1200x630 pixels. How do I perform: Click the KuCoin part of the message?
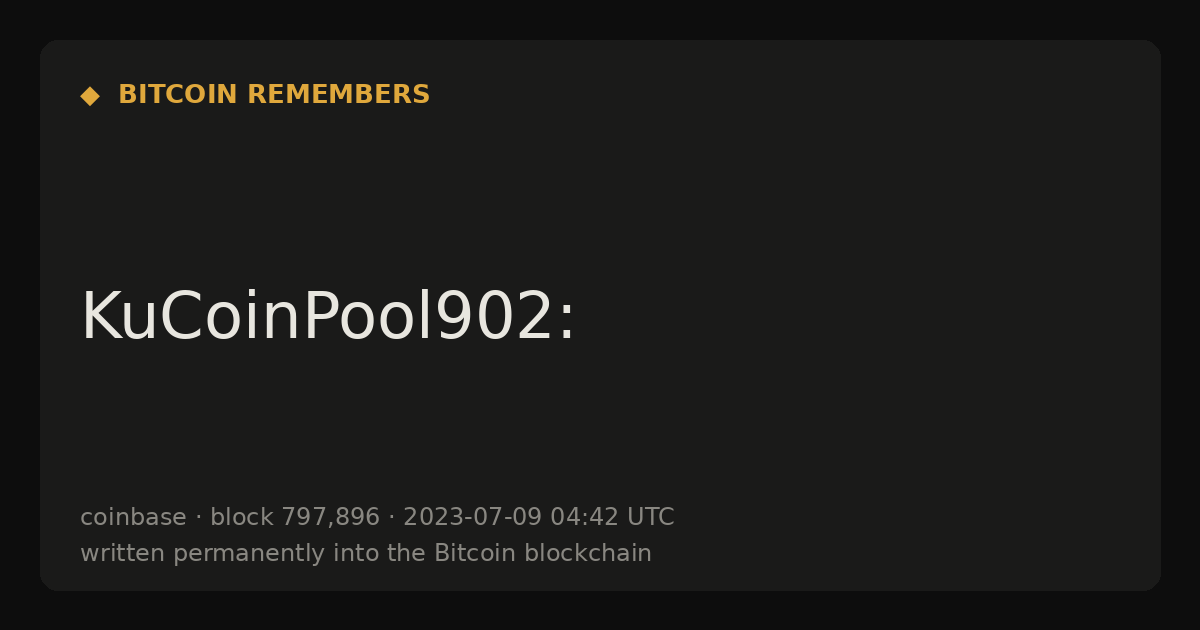coord(191,317)
